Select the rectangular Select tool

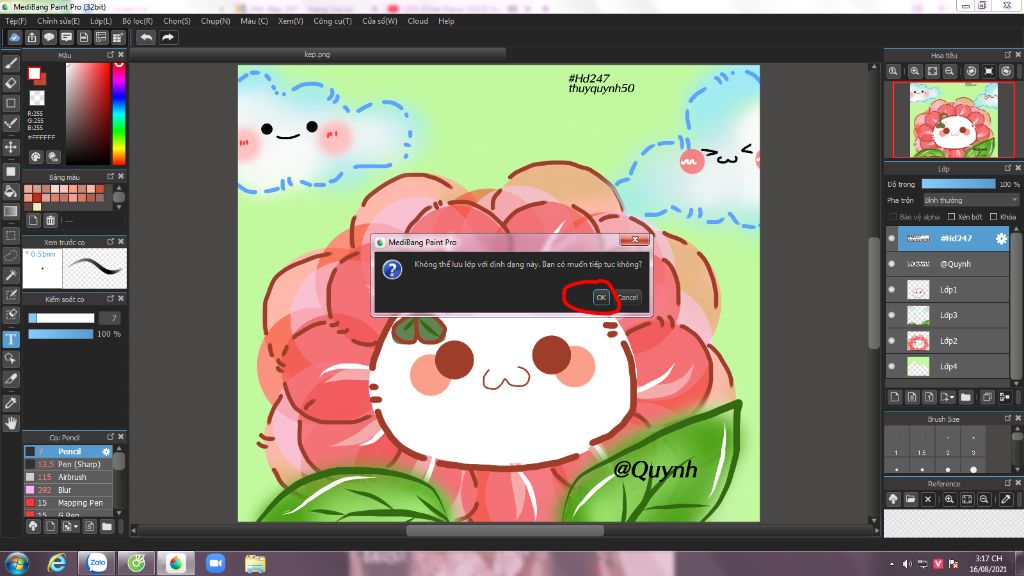[x=10, y=235]
